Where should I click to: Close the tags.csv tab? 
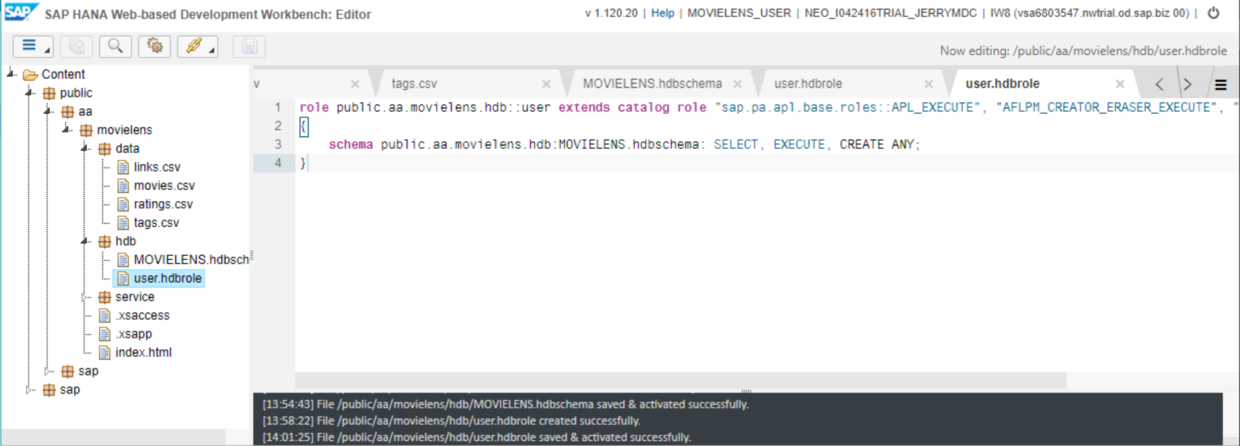545,85
